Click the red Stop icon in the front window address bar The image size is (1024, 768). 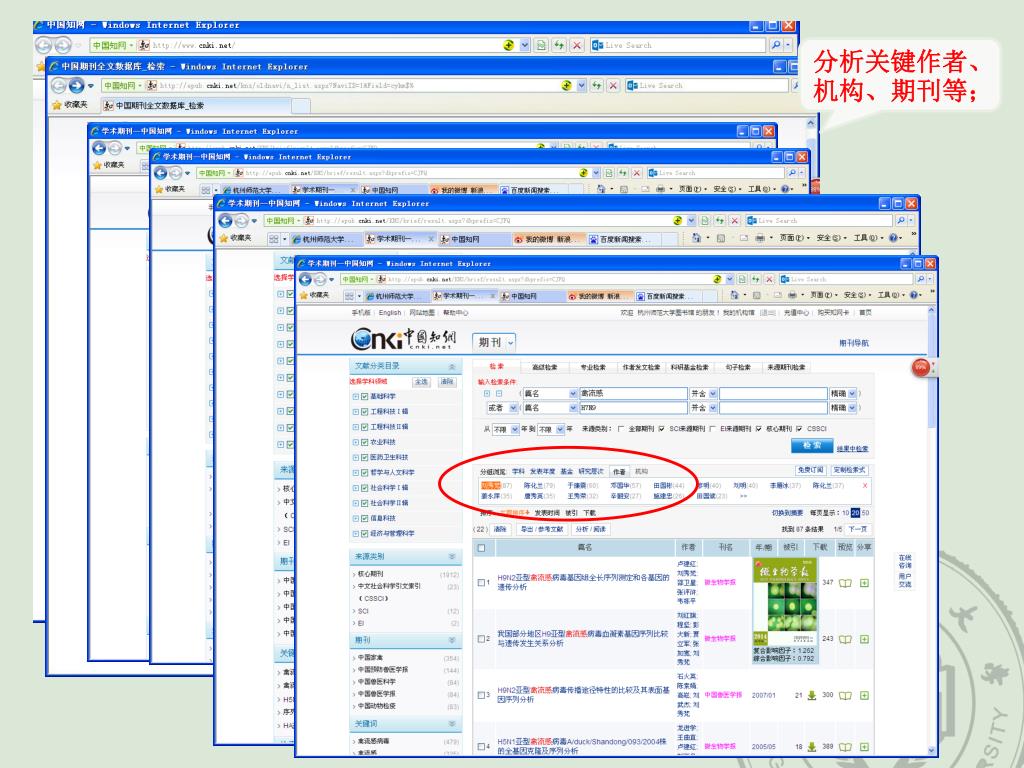[769, 280]
